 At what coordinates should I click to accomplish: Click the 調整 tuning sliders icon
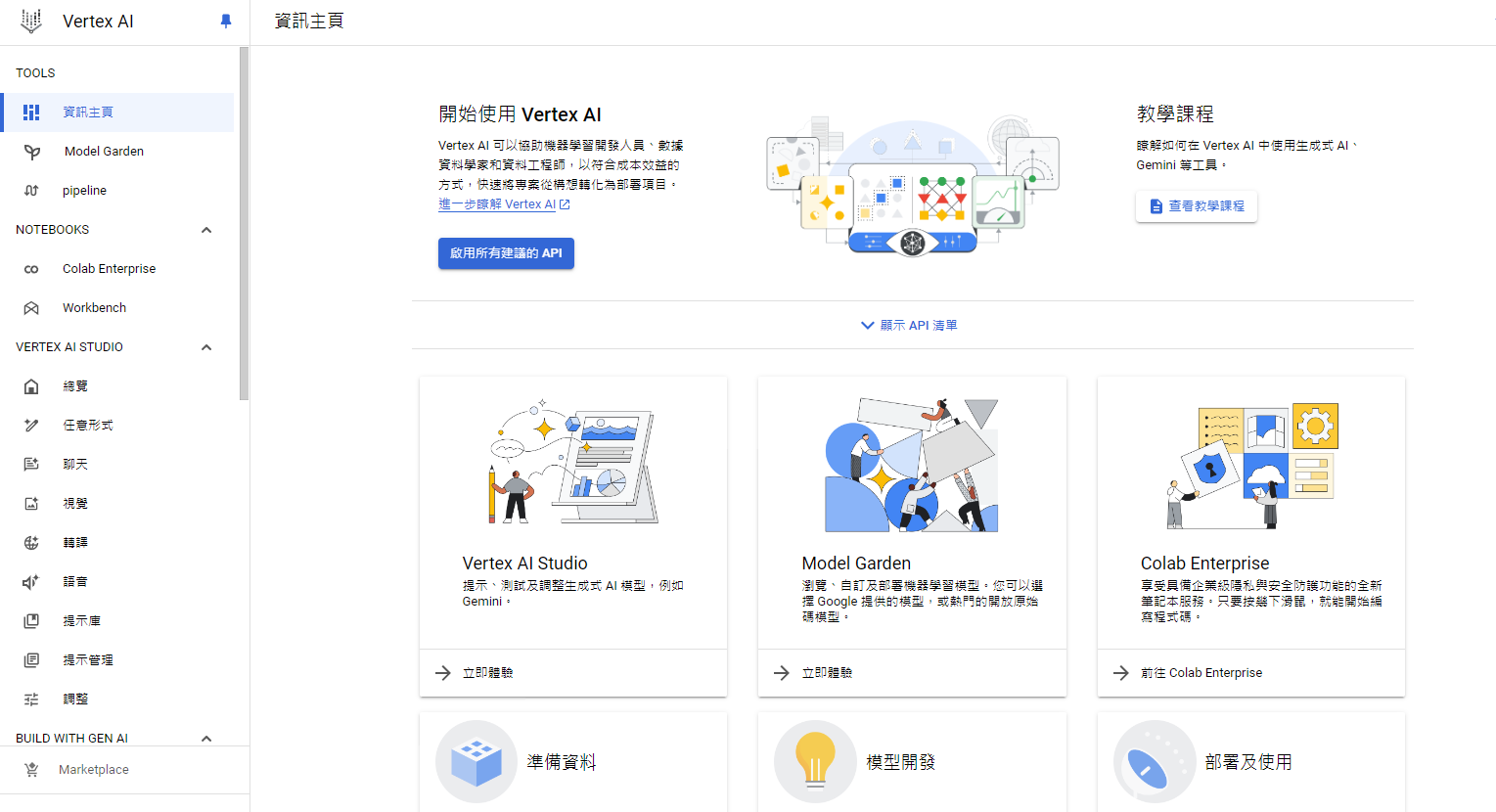pyautogui.click(x=31, y=699)
